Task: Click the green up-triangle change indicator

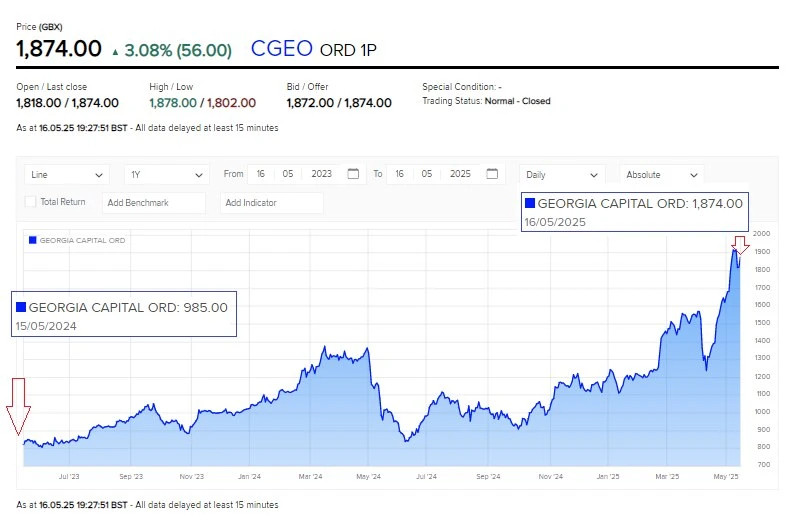Action: coord(116,52)
